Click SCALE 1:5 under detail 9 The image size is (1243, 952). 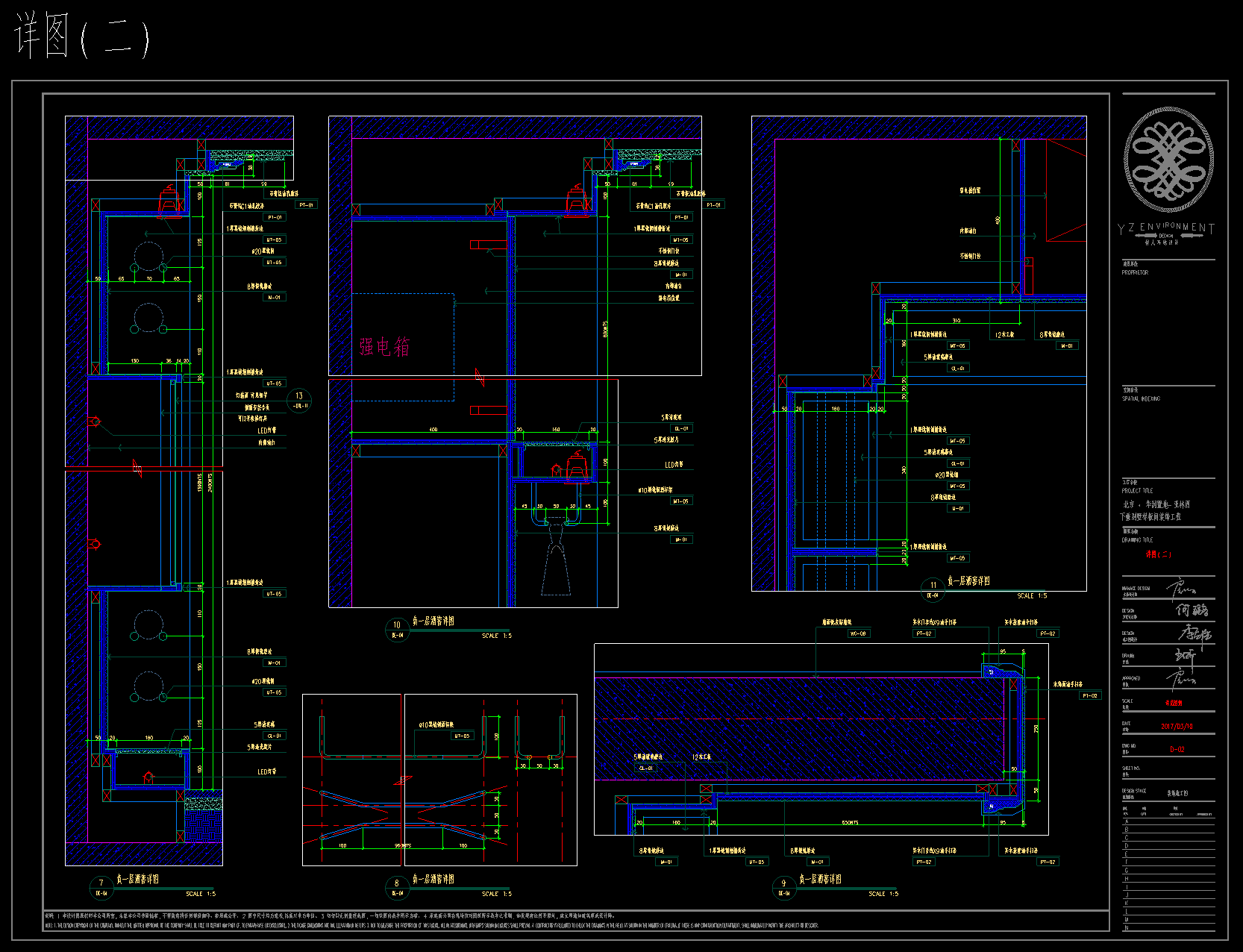(x=883, y=893)
